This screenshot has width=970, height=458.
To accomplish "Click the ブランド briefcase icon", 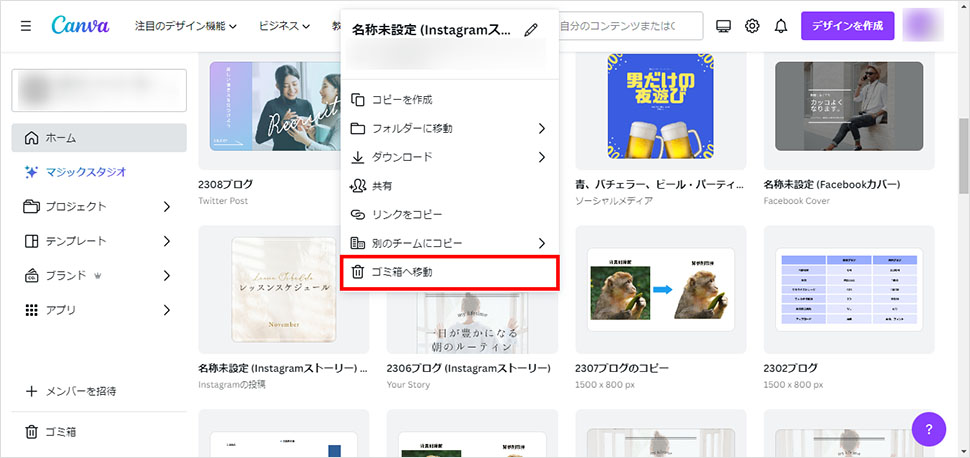I will pos(31,275).
